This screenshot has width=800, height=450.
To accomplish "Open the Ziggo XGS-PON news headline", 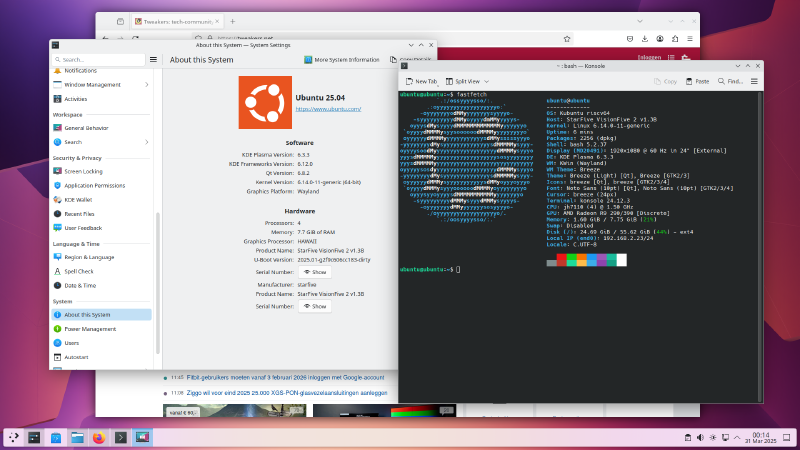I will [287, 393].
